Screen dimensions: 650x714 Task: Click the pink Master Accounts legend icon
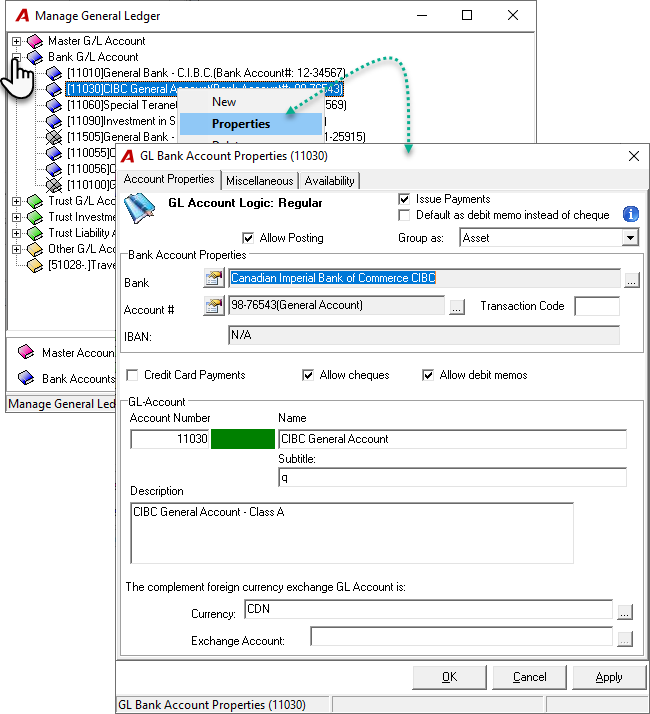coord(26,352)
